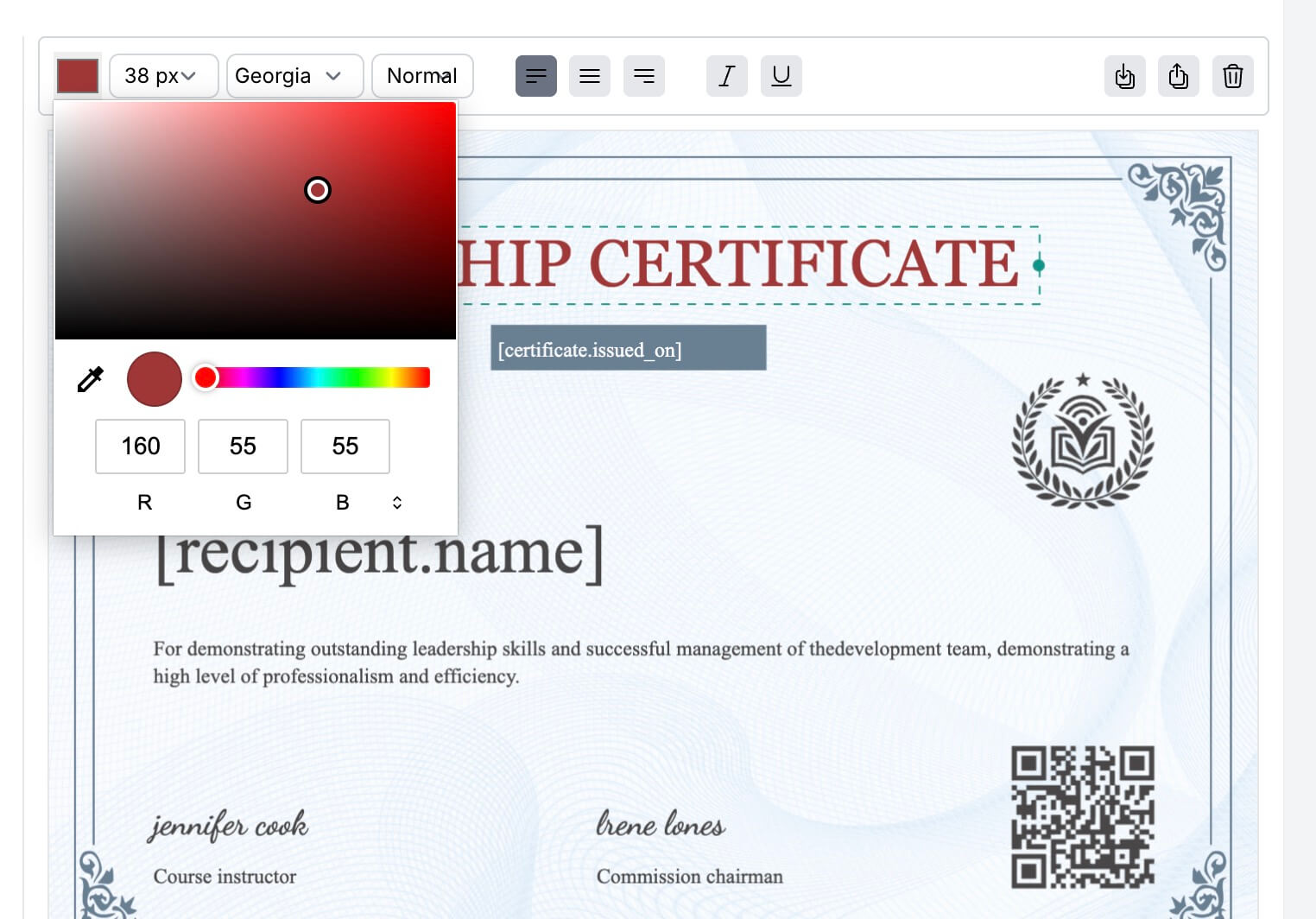Choose the right align text icon

click(x=644, y=76)
